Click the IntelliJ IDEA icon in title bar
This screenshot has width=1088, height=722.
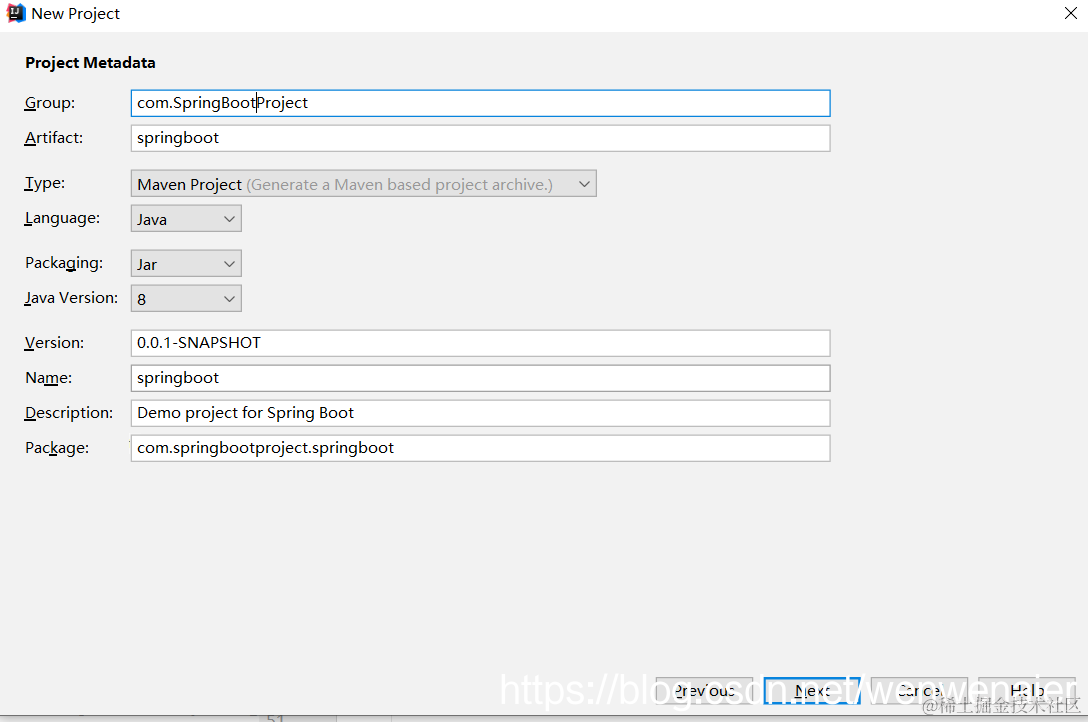(15, 13)
